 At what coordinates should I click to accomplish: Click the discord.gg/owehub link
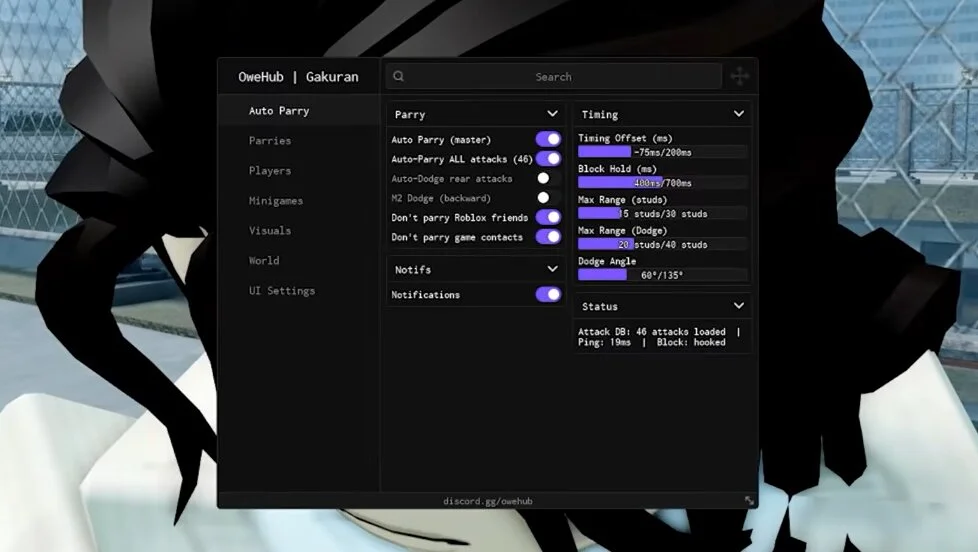488,501
